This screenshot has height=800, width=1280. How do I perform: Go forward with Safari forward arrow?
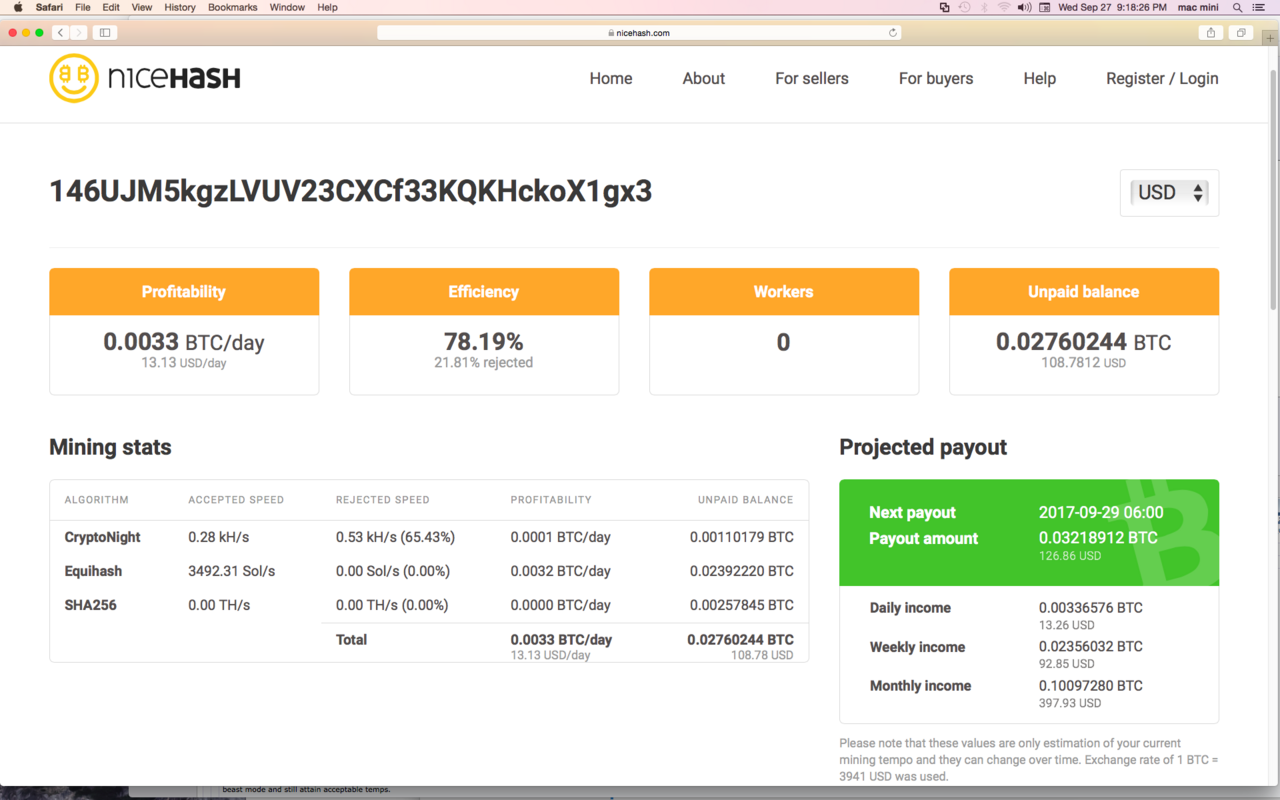79,33
